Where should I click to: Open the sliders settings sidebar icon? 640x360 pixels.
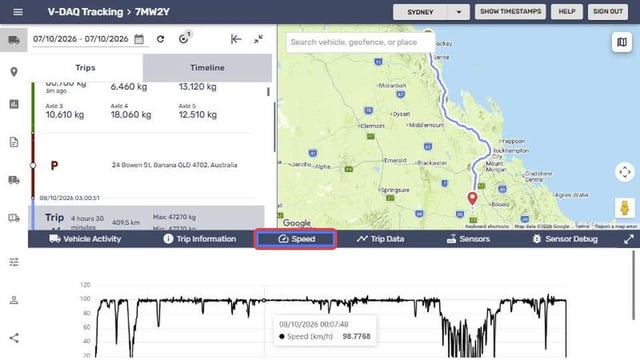tap(14, 262)
